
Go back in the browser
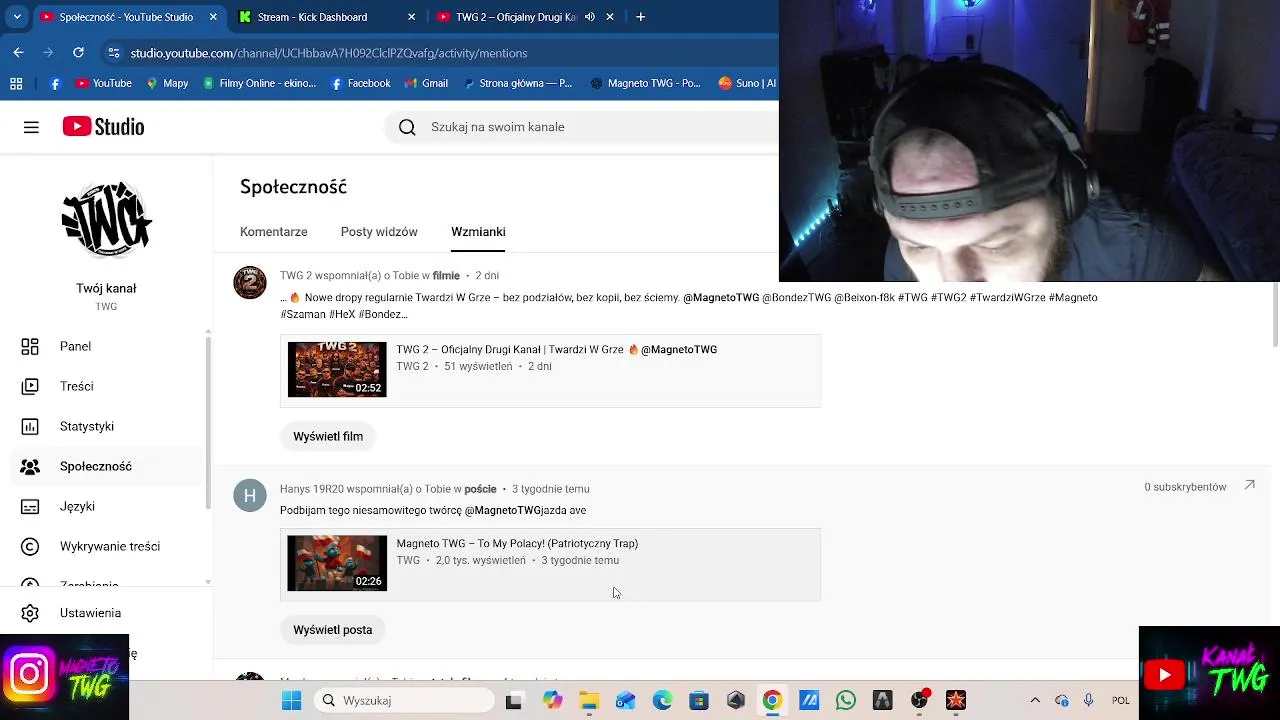[18, 52]
